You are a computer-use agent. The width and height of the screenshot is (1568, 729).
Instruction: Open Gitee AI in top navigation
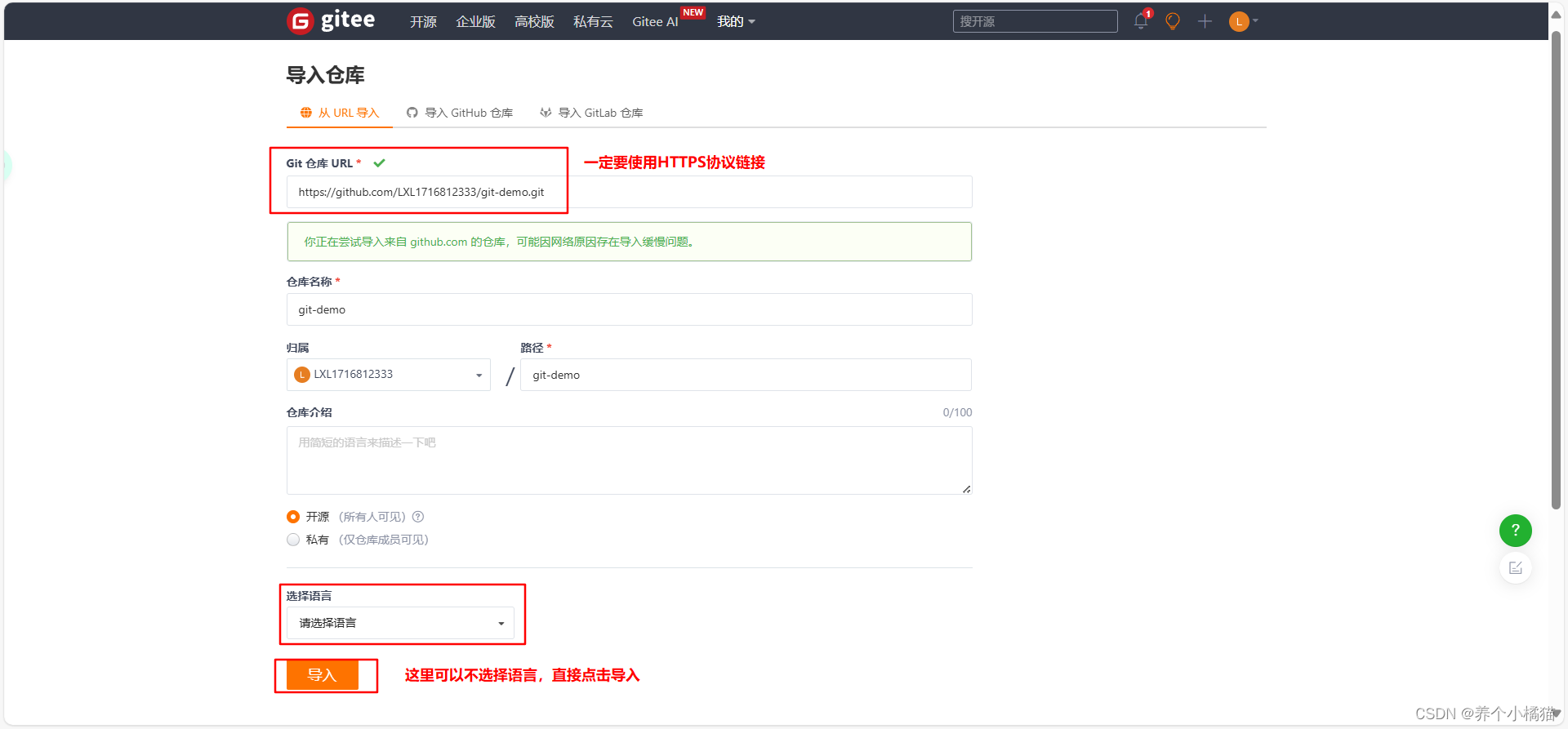point(655,22)
